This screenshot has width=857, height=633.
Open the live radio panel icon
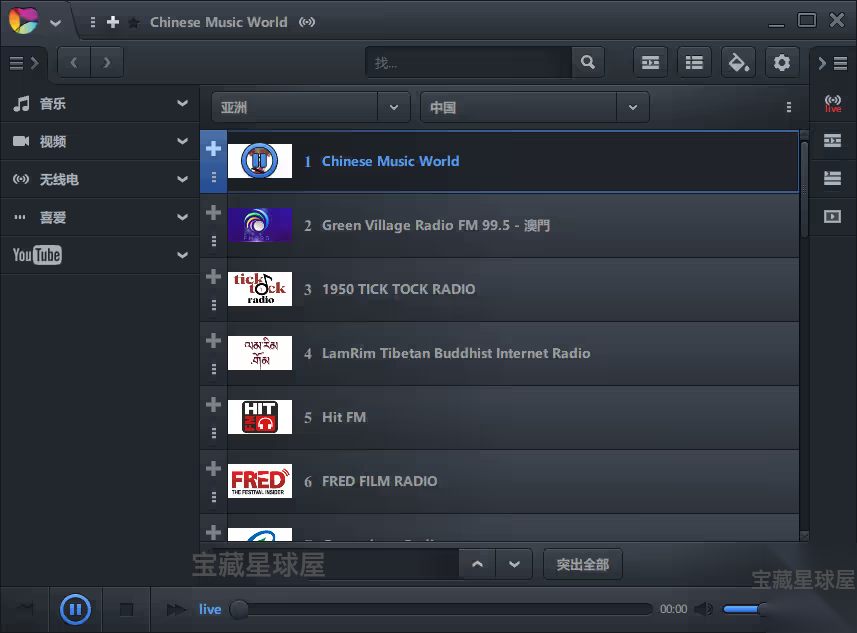click(x=832, y=103)
